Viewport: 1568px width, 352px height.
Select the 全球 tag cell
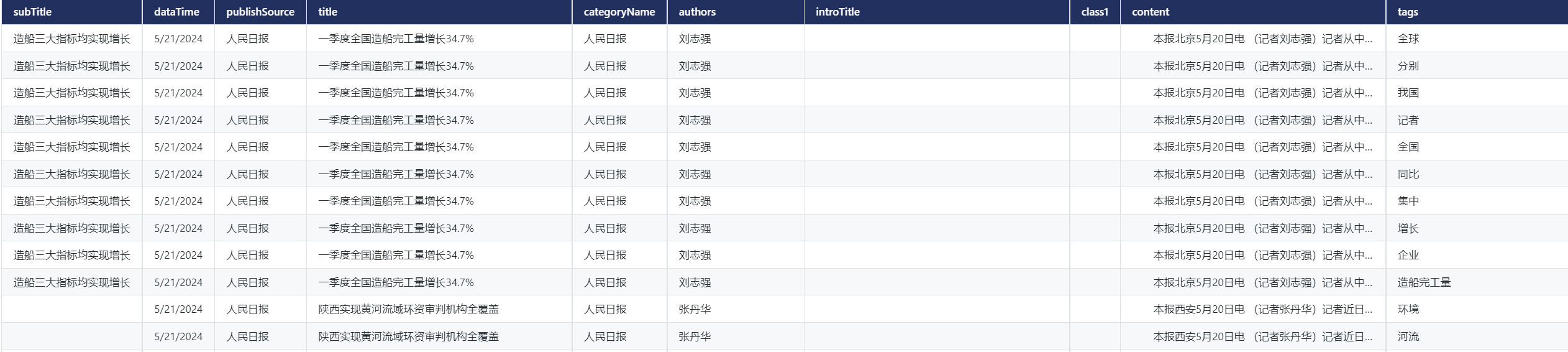(x=1408, y=39)
